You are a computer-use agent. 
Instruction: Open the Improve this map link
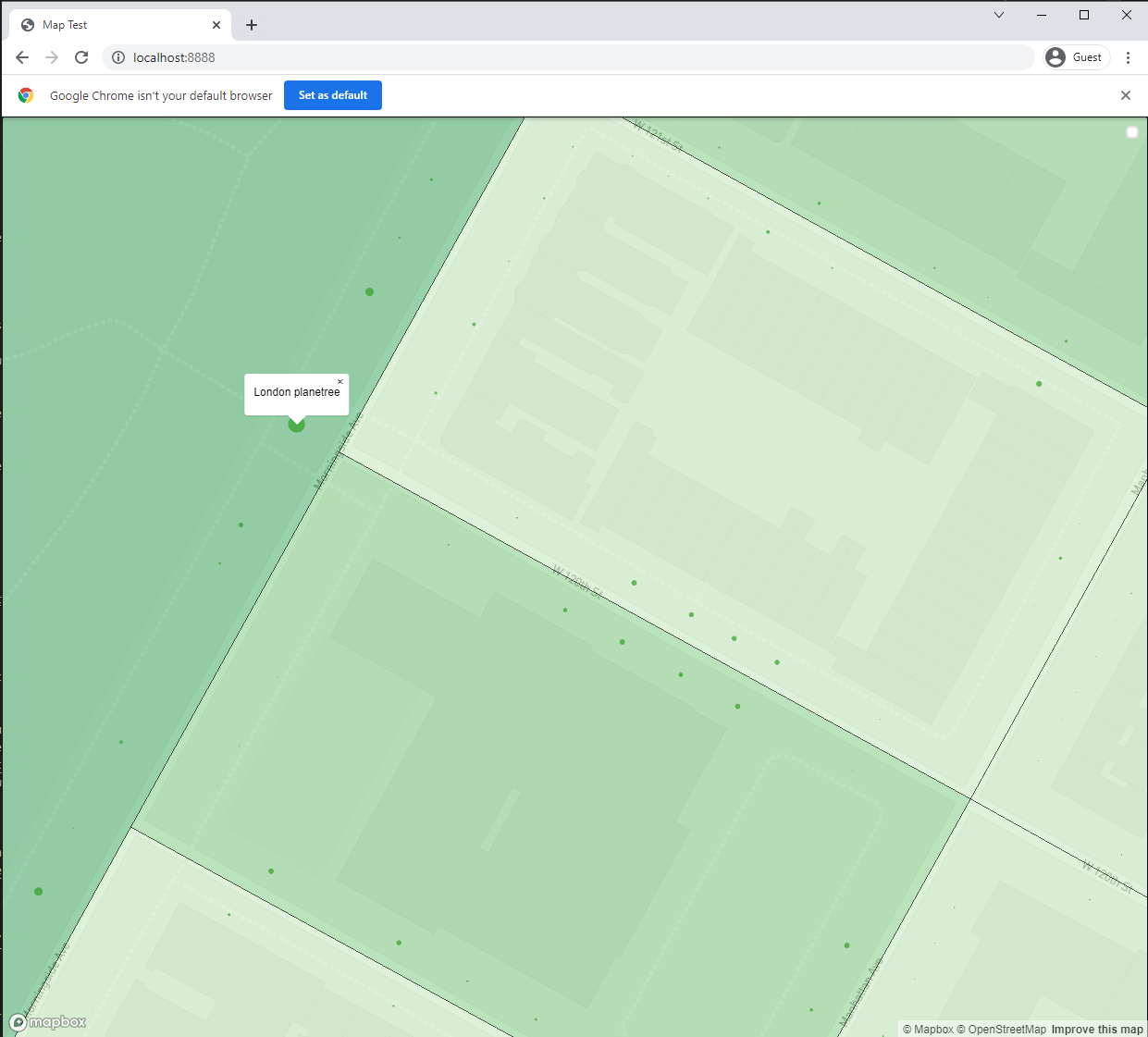pyautogui.click(x=1097, y=1030)
